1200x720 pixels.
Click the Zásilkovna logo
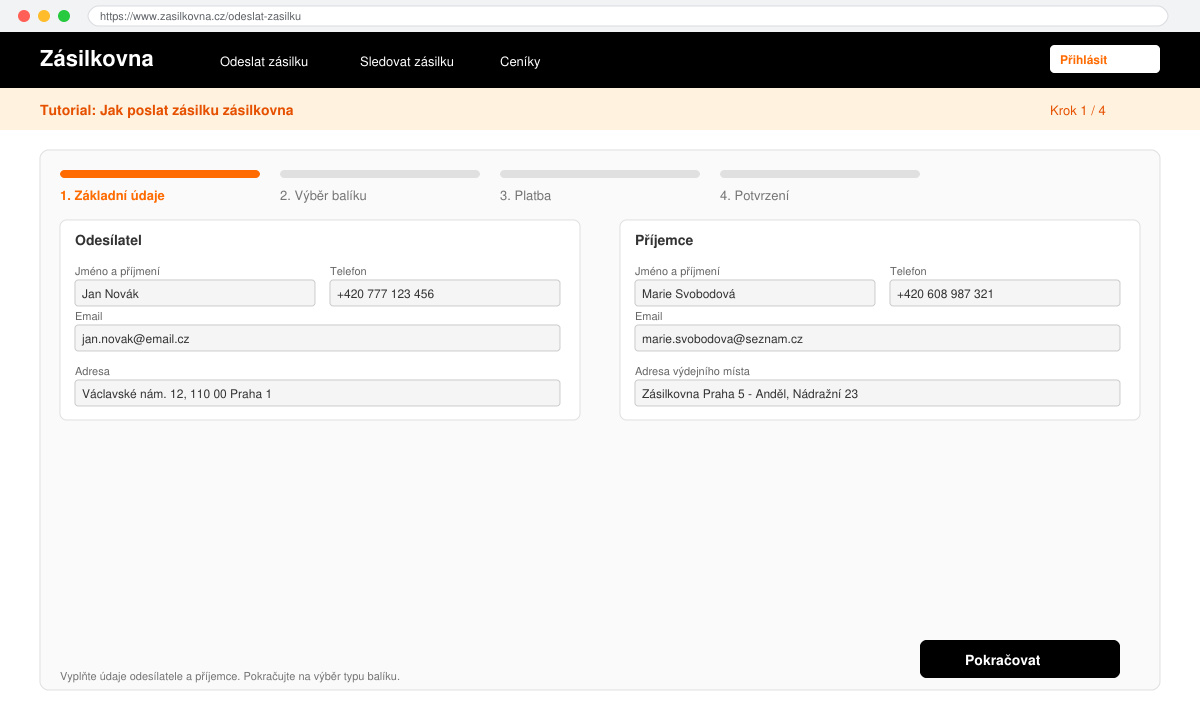97,58
